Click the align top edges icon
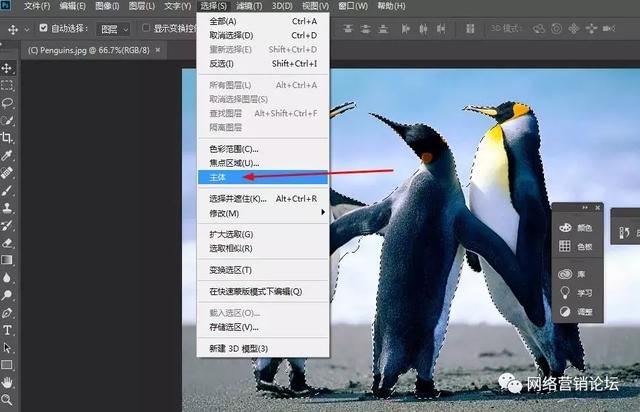The width and height of the screenshot is (640, 412). 348,29
